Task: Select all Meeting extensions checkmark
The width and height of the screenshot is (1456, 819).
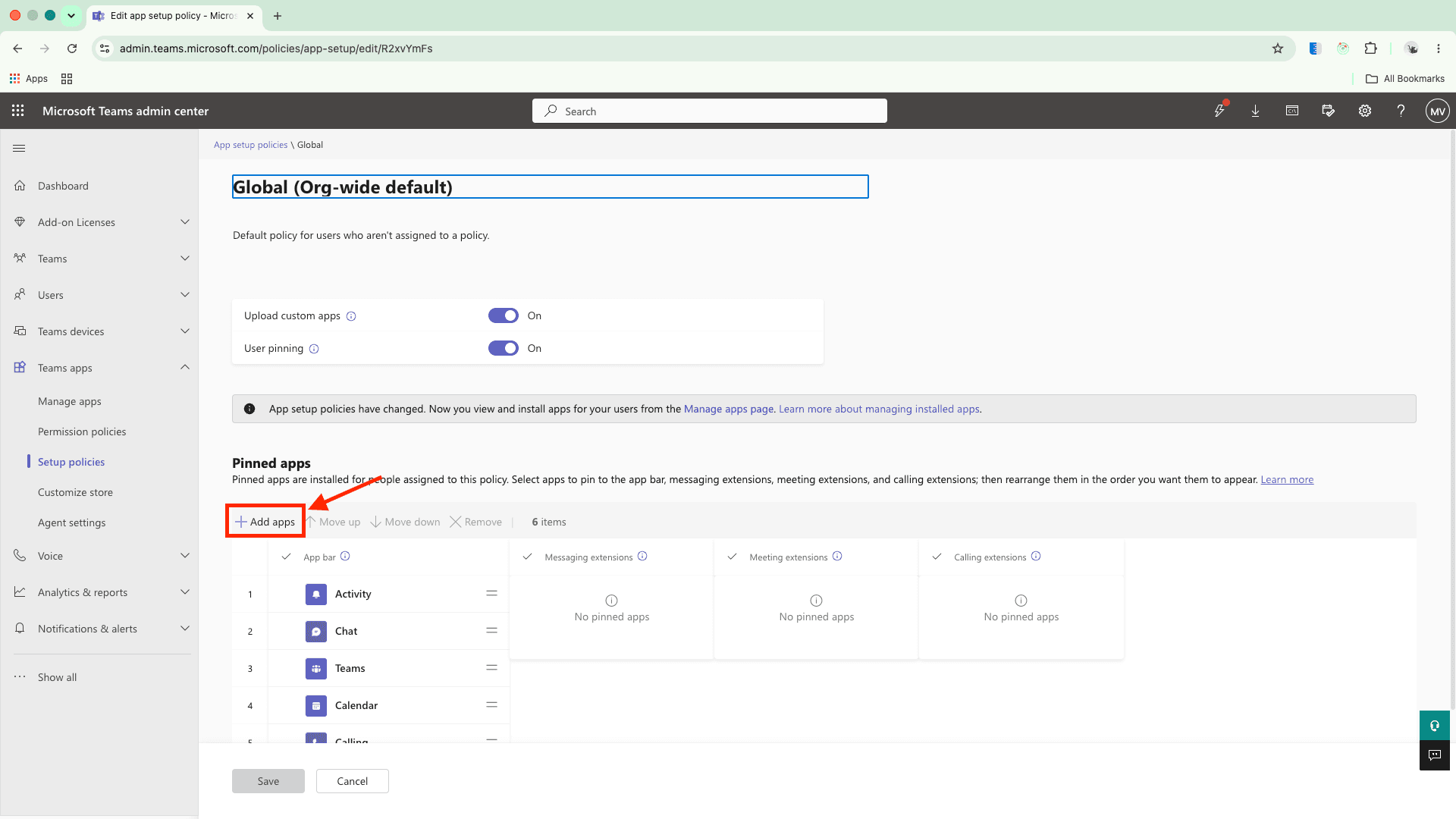Action: coord(732,557)
